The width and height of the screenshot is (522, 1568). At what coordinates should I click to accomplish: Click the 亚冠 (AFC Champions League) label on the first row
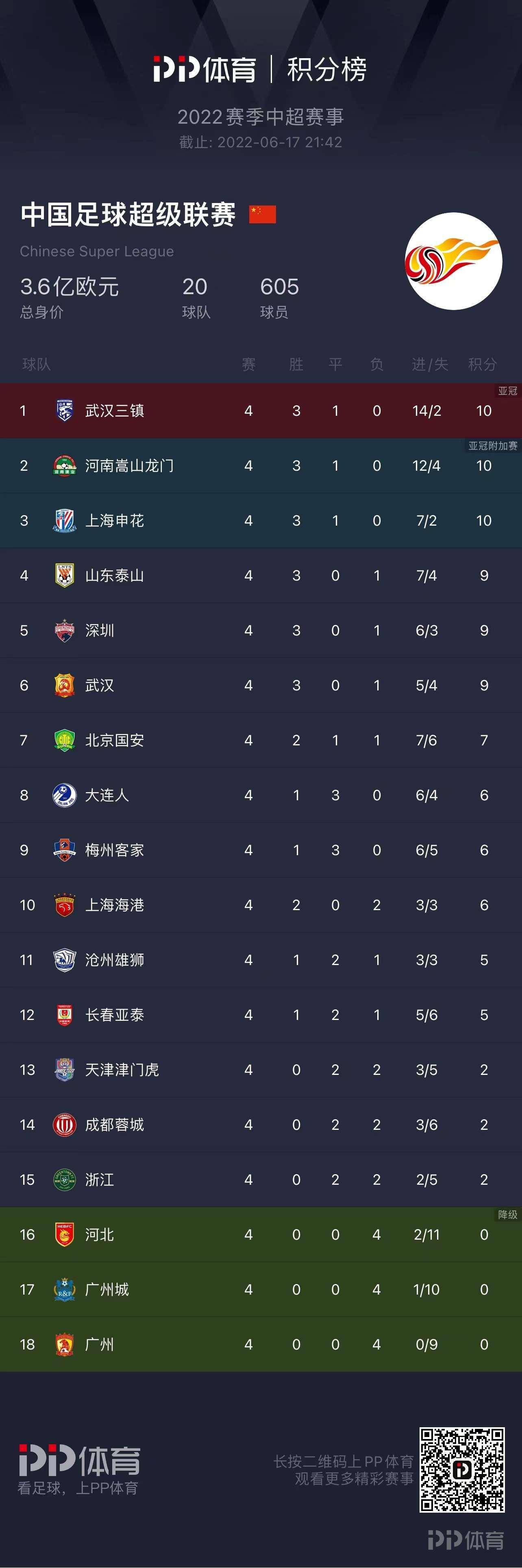click(x=507, y=391)
